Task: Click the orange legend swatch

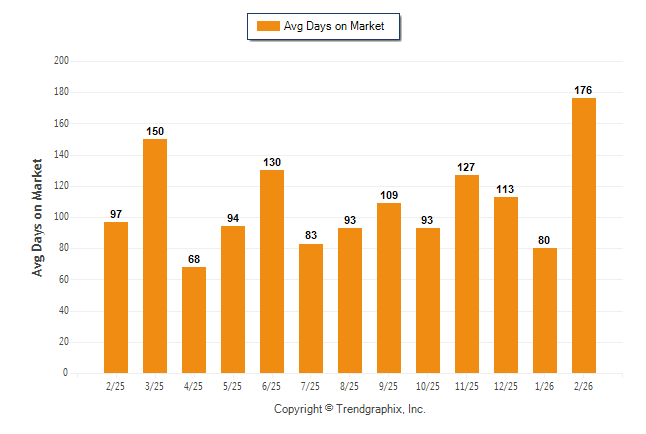Action: pyautogui.click(x=268, y=26)
